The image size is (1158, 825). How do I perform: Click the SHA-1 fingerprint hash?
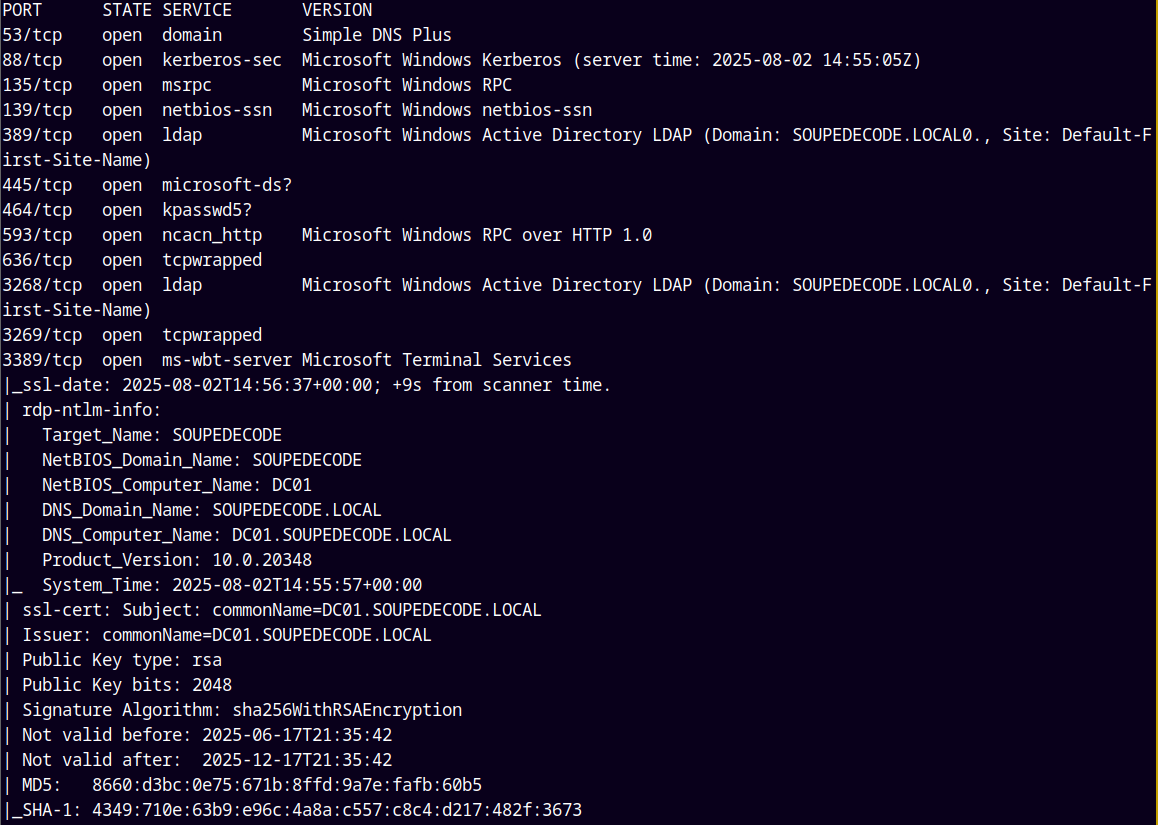click(337, 810)
